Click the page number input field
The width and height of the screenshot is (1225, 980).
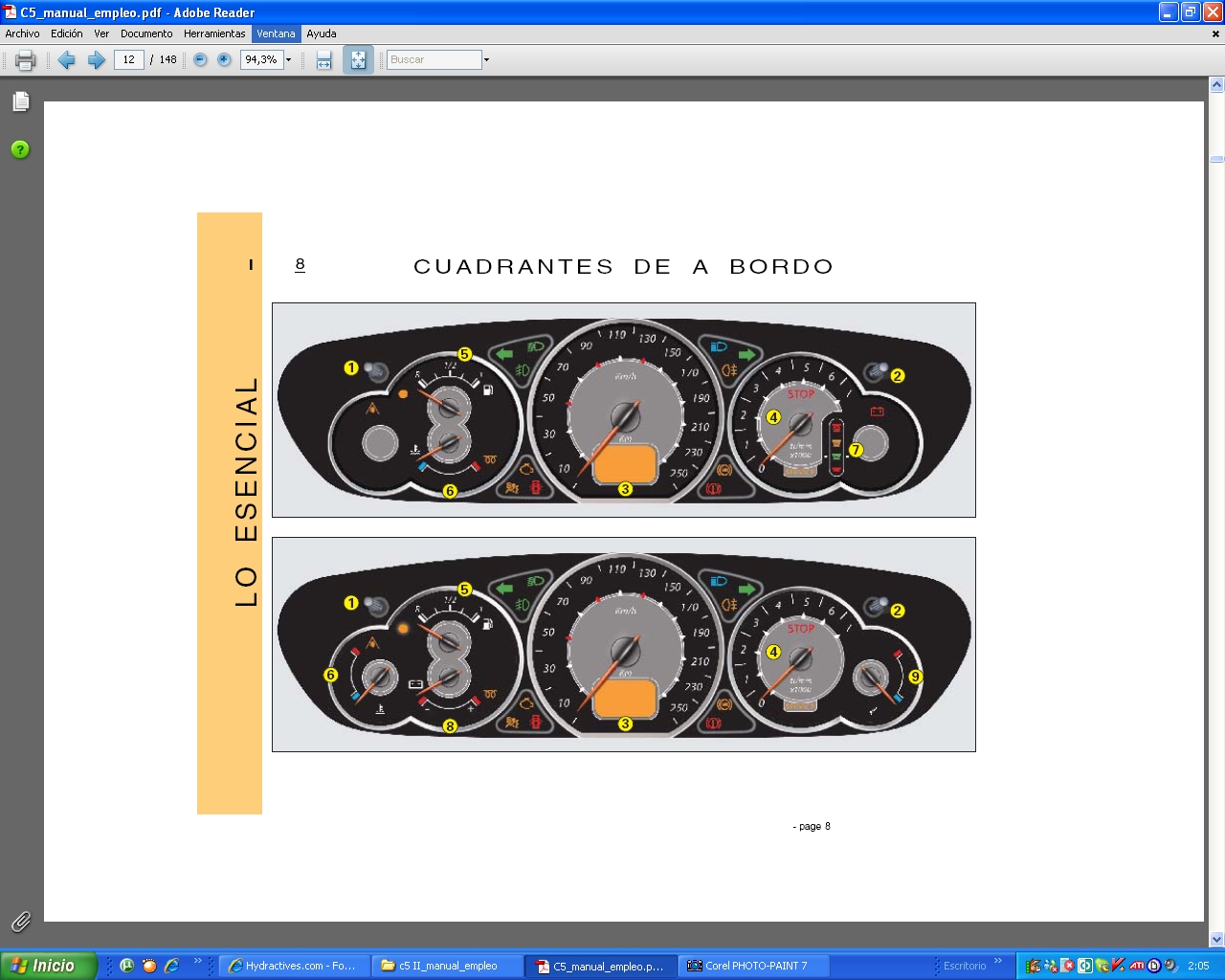129,59
